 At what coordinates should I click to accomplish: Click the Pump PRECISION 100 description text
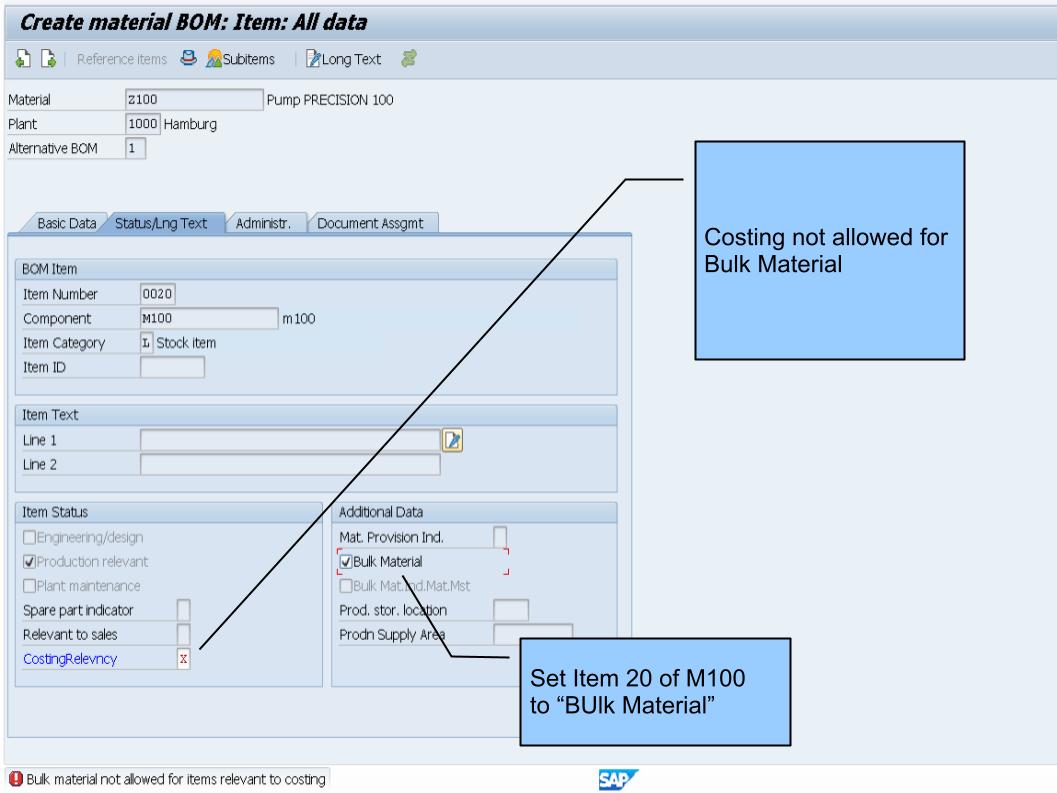coord(330,100)
